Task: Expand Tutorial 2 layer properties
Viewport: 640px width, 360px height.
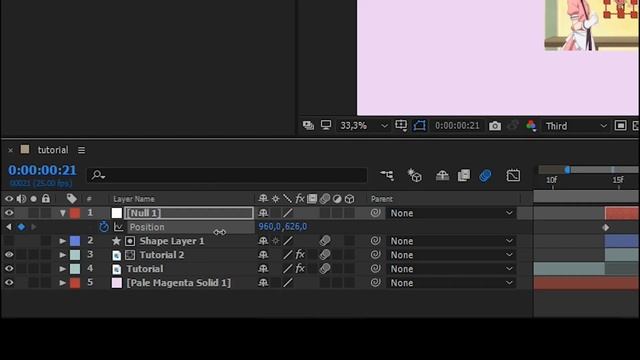Action: point(62,255)
